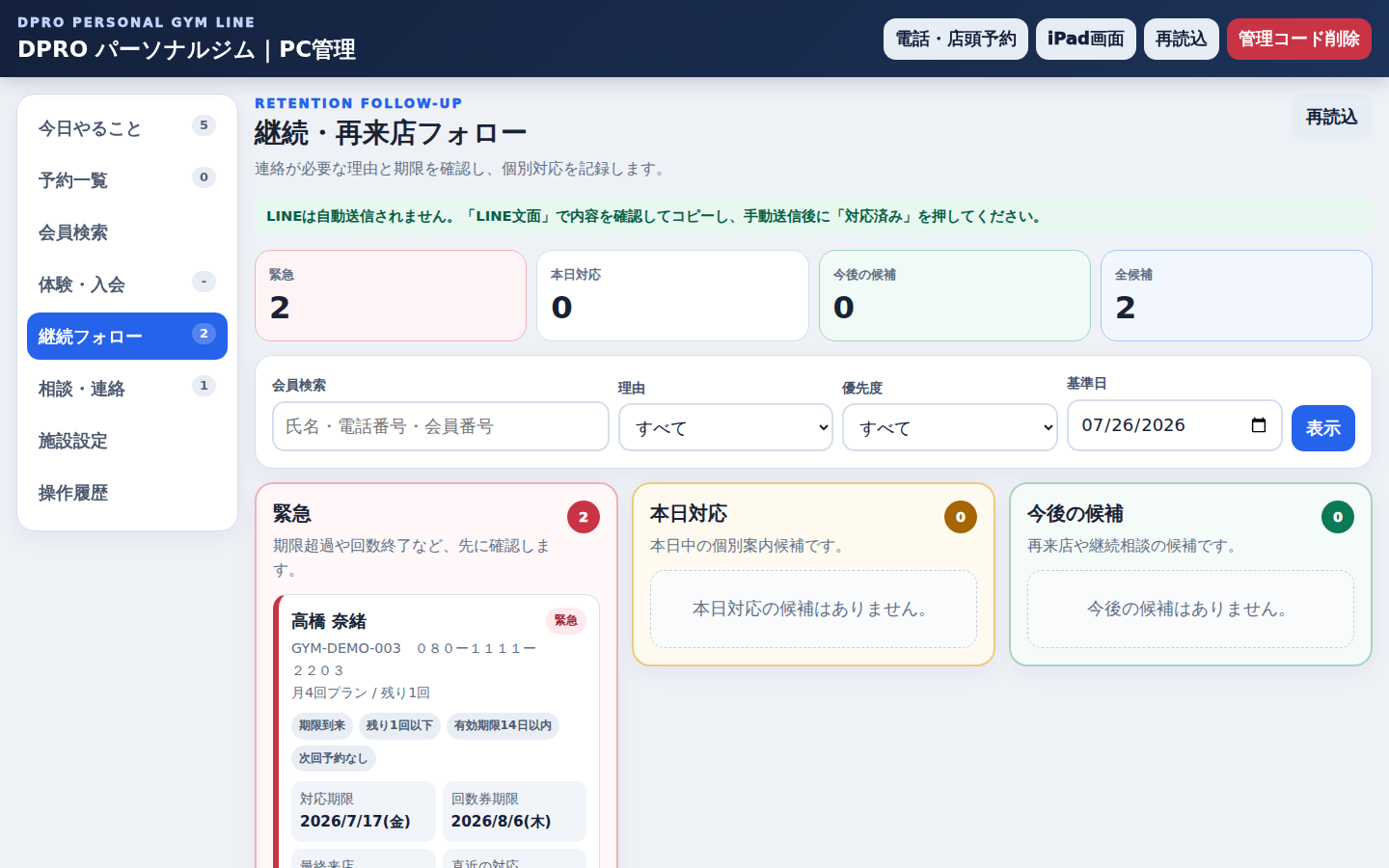Click the 電話・店頭予約 header button
The width and height of the screenshot is (1389, 868).
coord(956,39)
